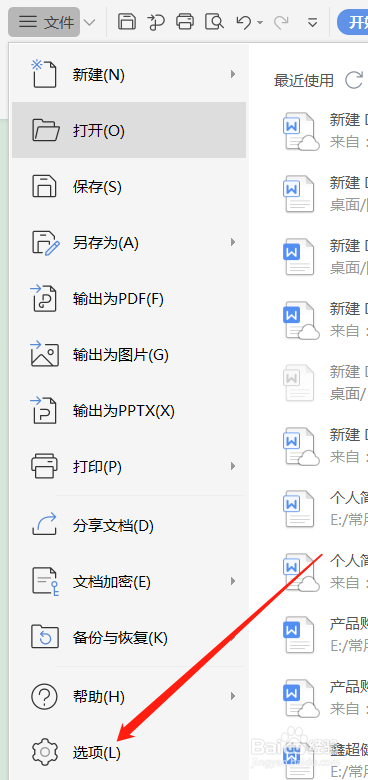The height and width of the screenshot is (780, 368).
Task: Click the PDF export icon beside 输出为PDF(F)
Action: point(44,298)
